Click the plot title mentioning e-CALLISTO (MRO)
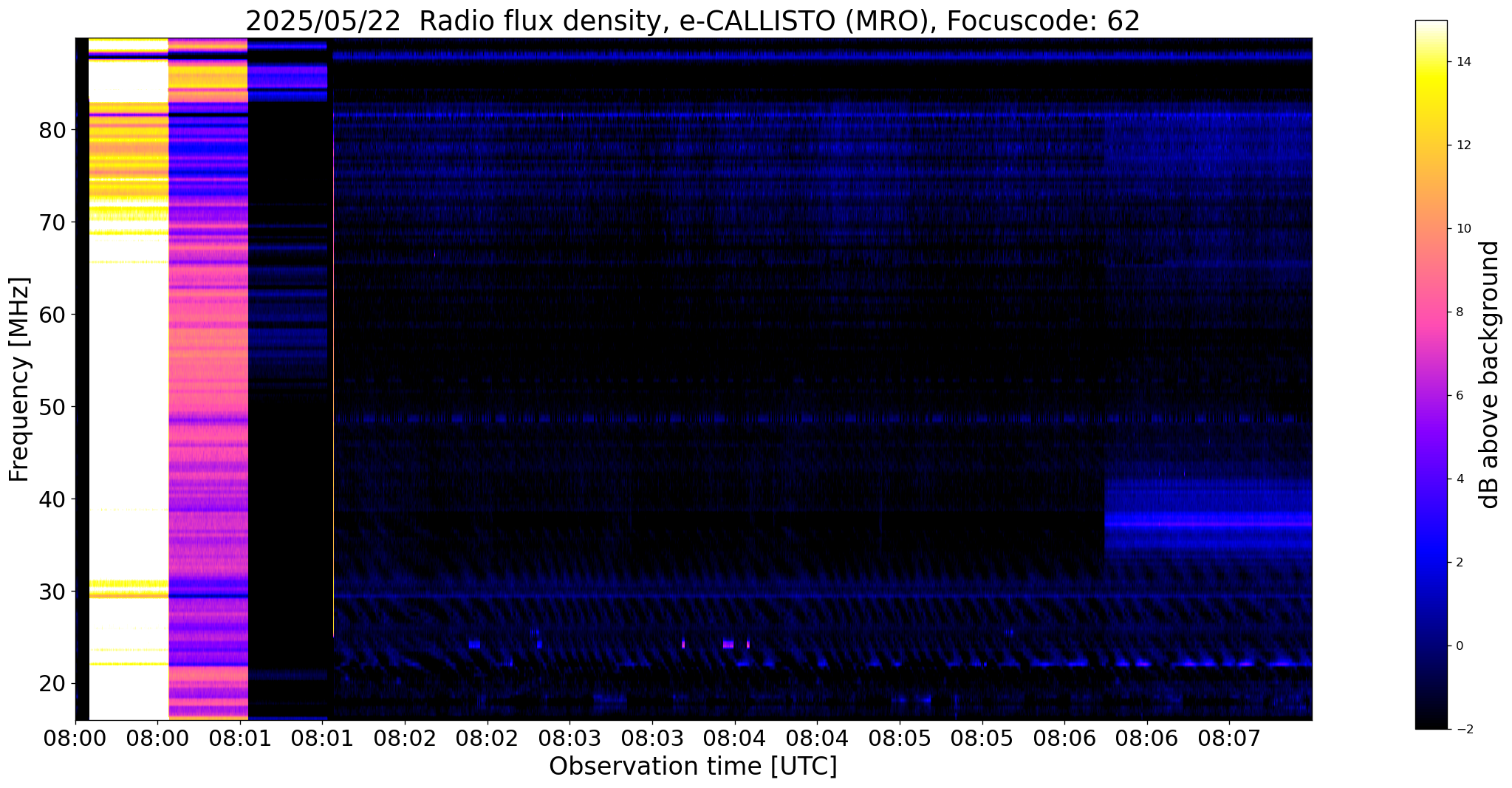 [693, 21]
